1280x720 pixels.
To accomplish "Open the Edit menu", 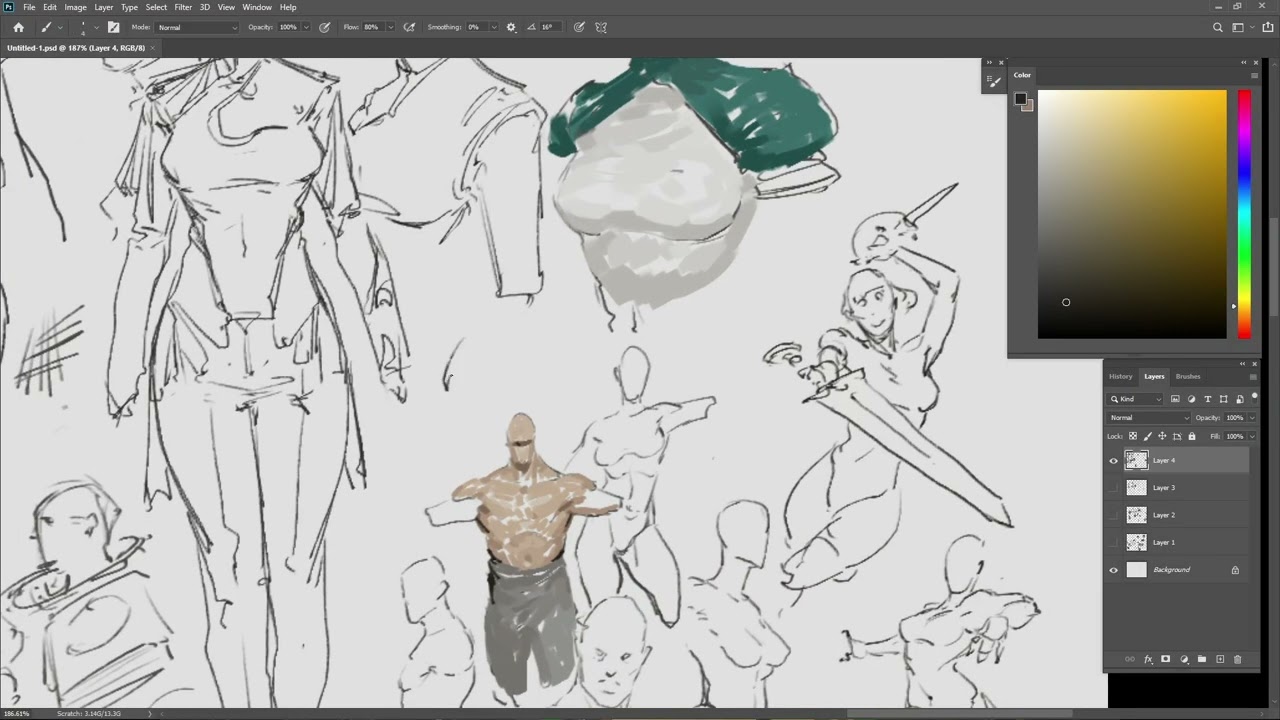I will [x=50, y=7].
